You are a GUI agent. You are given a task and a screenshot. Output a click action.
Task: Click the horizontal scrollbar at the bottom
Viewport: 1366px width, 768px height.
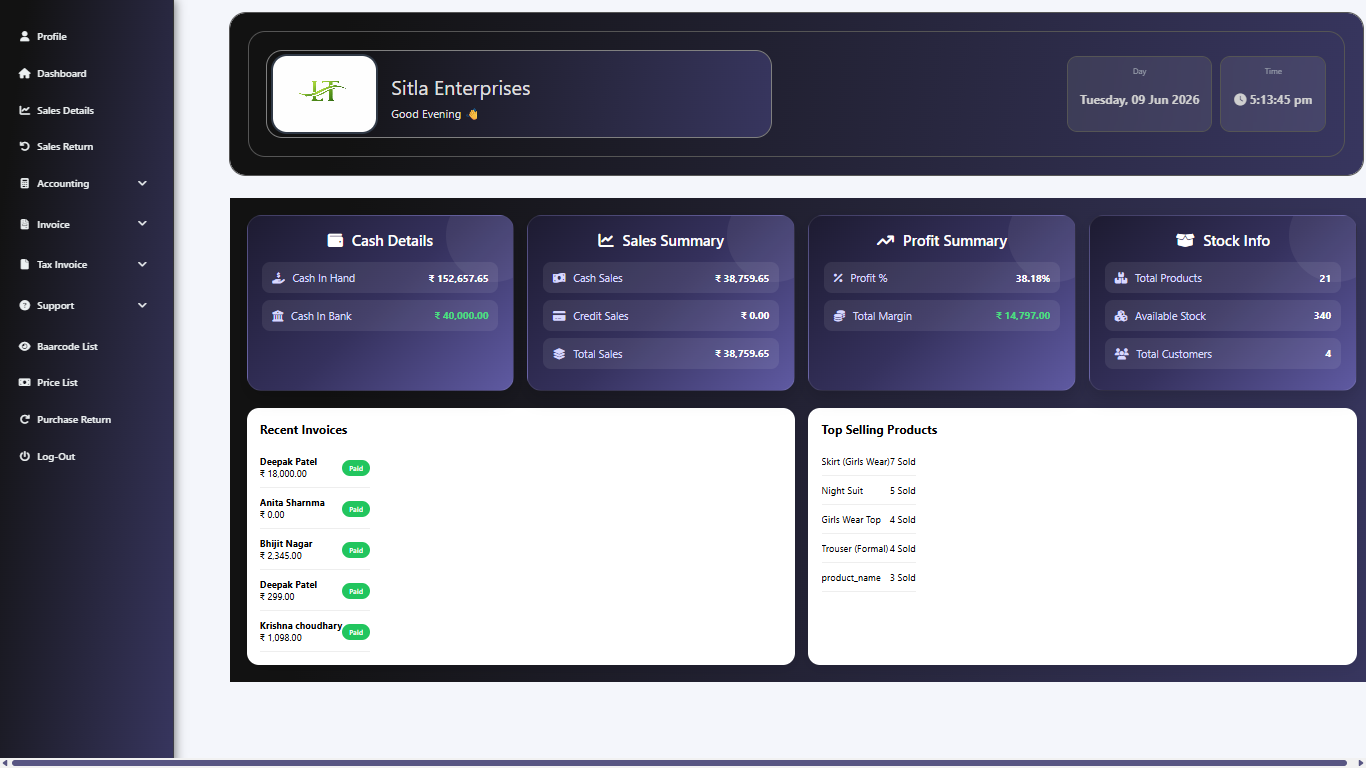(x=679, y=763)
